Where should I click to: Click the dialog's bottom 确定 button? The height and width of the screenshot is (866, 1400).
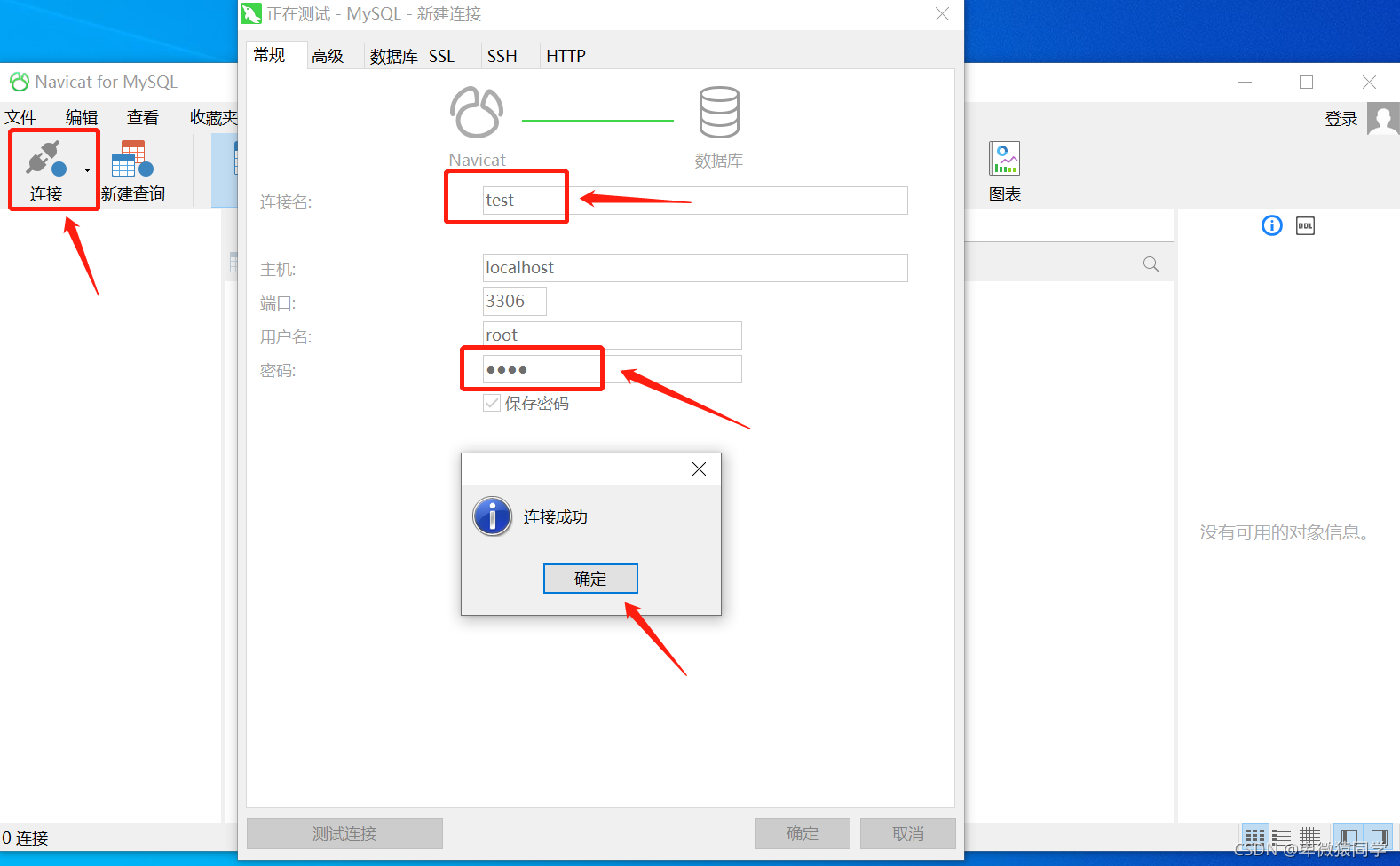[x=803, y=834]
